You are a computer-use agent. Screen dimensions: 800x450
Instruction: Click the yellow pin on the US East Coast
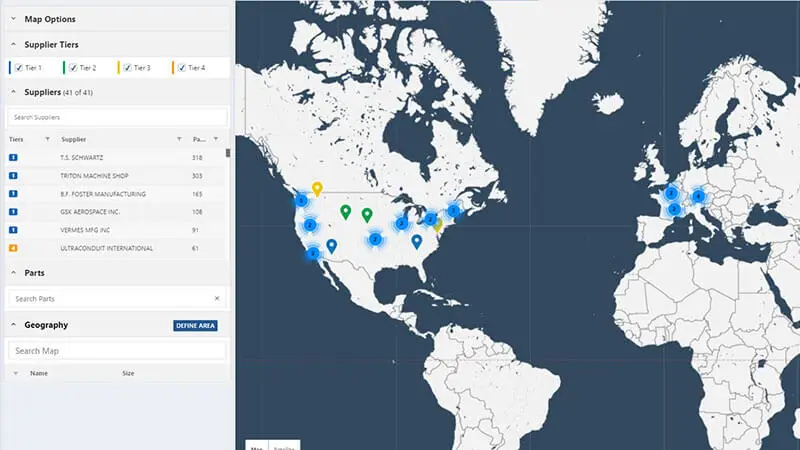coord(438,225)
